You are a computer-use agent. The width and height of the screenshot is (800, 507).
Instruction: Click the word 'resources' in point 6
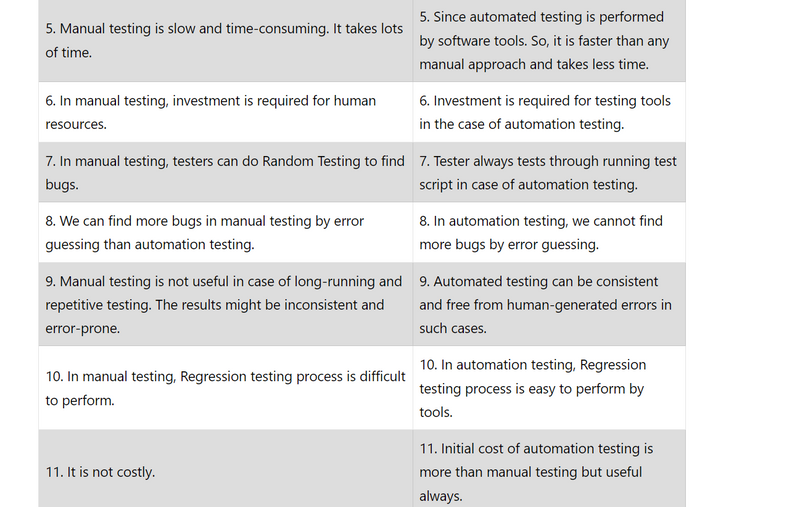(x=76, y=125)
